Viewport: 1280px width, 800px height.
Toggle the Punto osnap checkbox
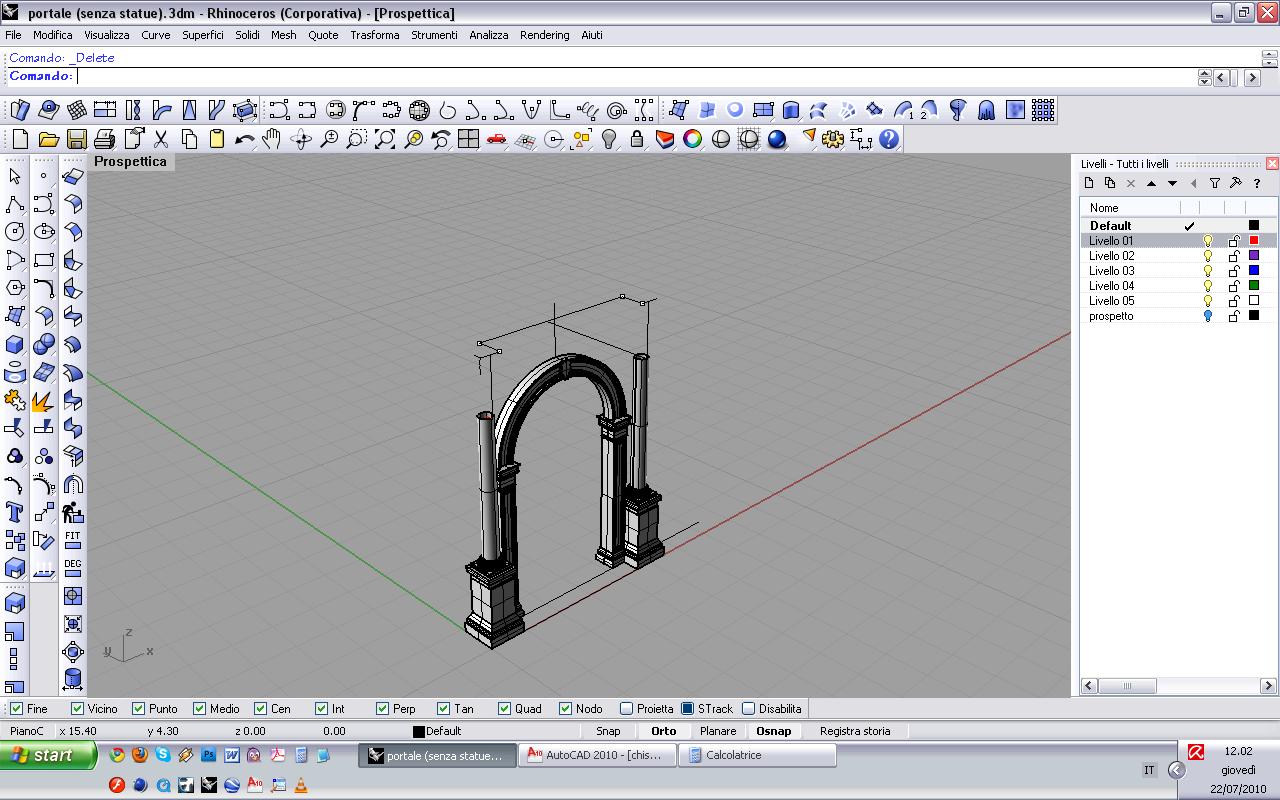[139, 708]
